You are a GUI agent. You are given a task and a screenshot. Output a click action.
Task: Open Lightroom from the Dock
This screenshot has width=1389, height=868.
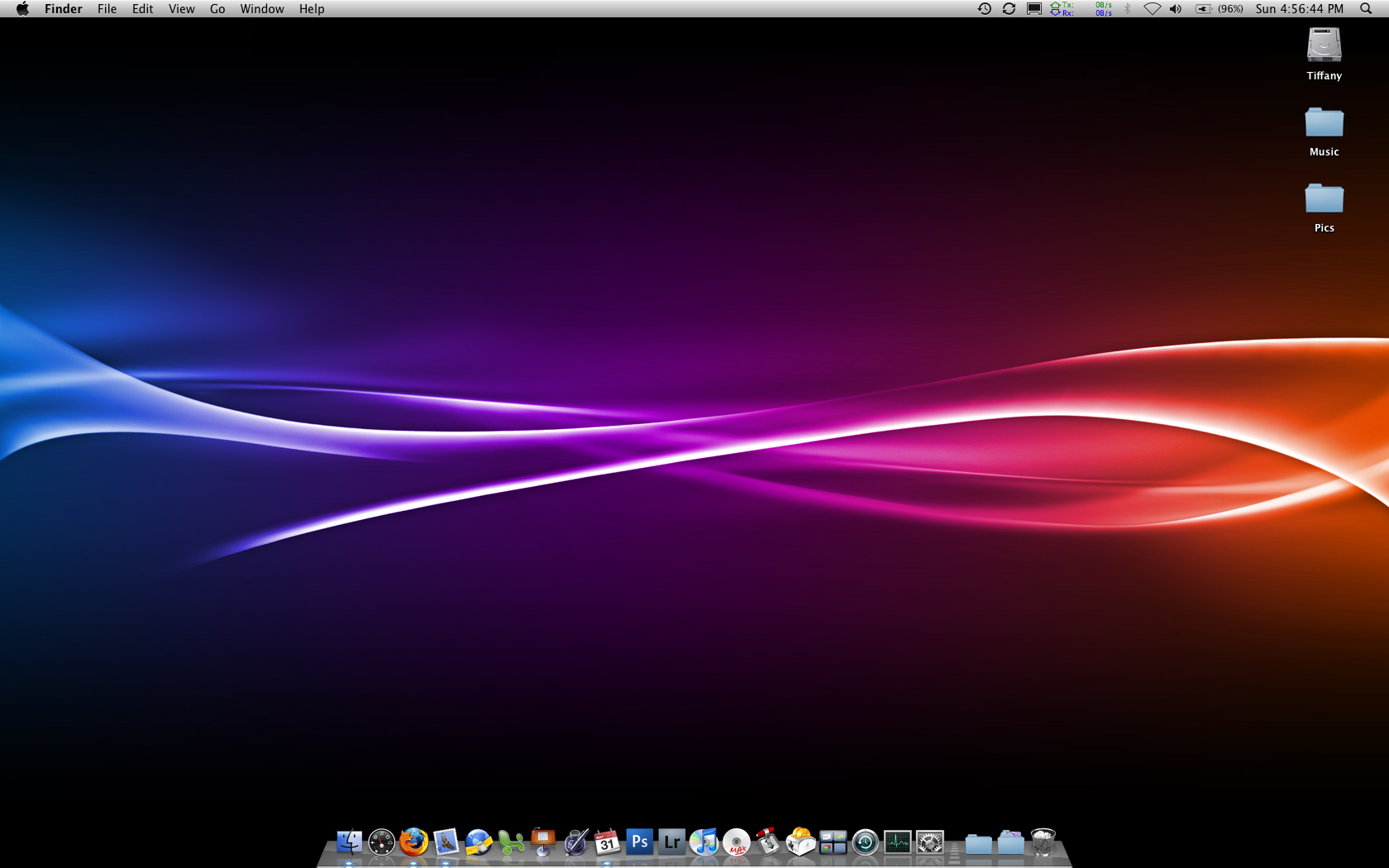[671, 842]
